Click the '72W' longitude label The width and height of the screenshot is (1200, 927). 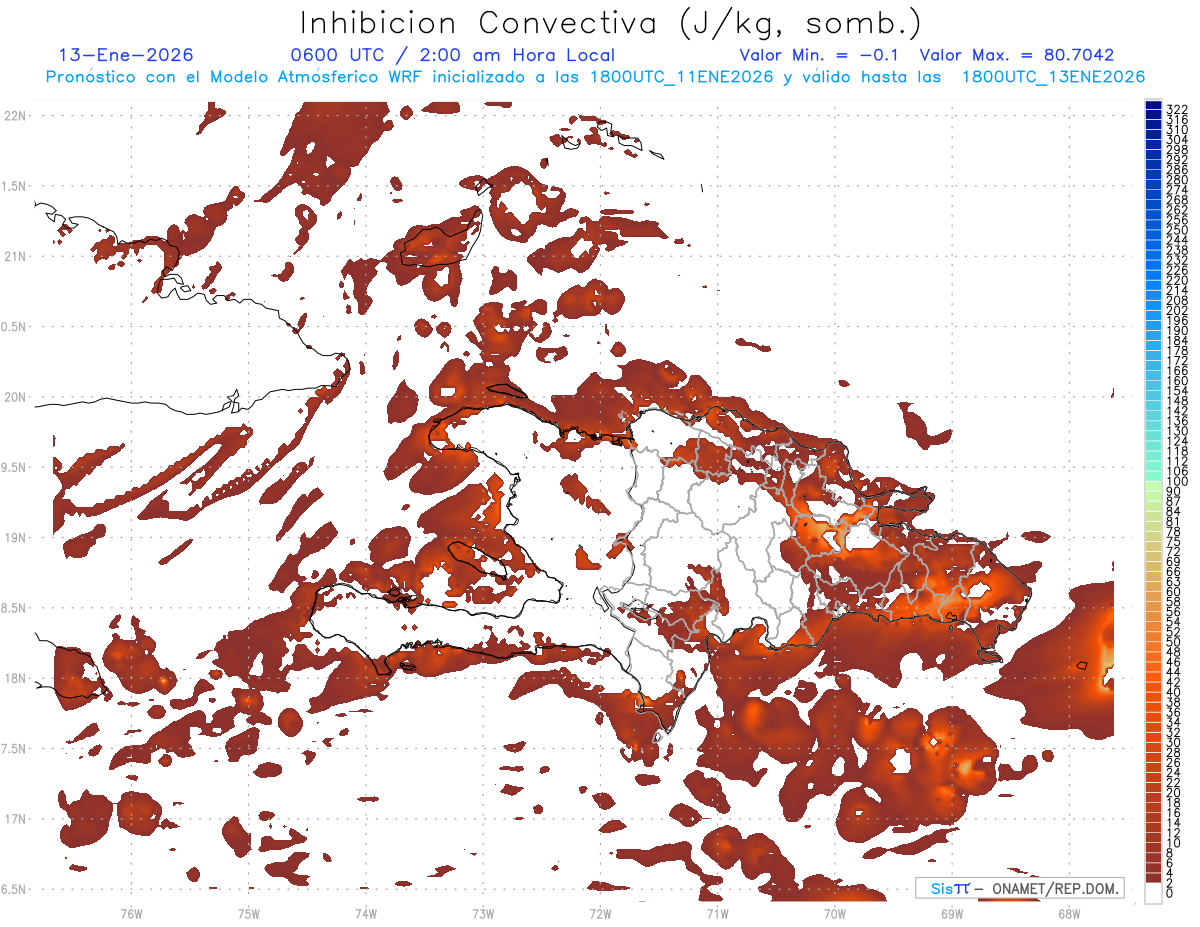pyautogui.click(x=600, y=913)
